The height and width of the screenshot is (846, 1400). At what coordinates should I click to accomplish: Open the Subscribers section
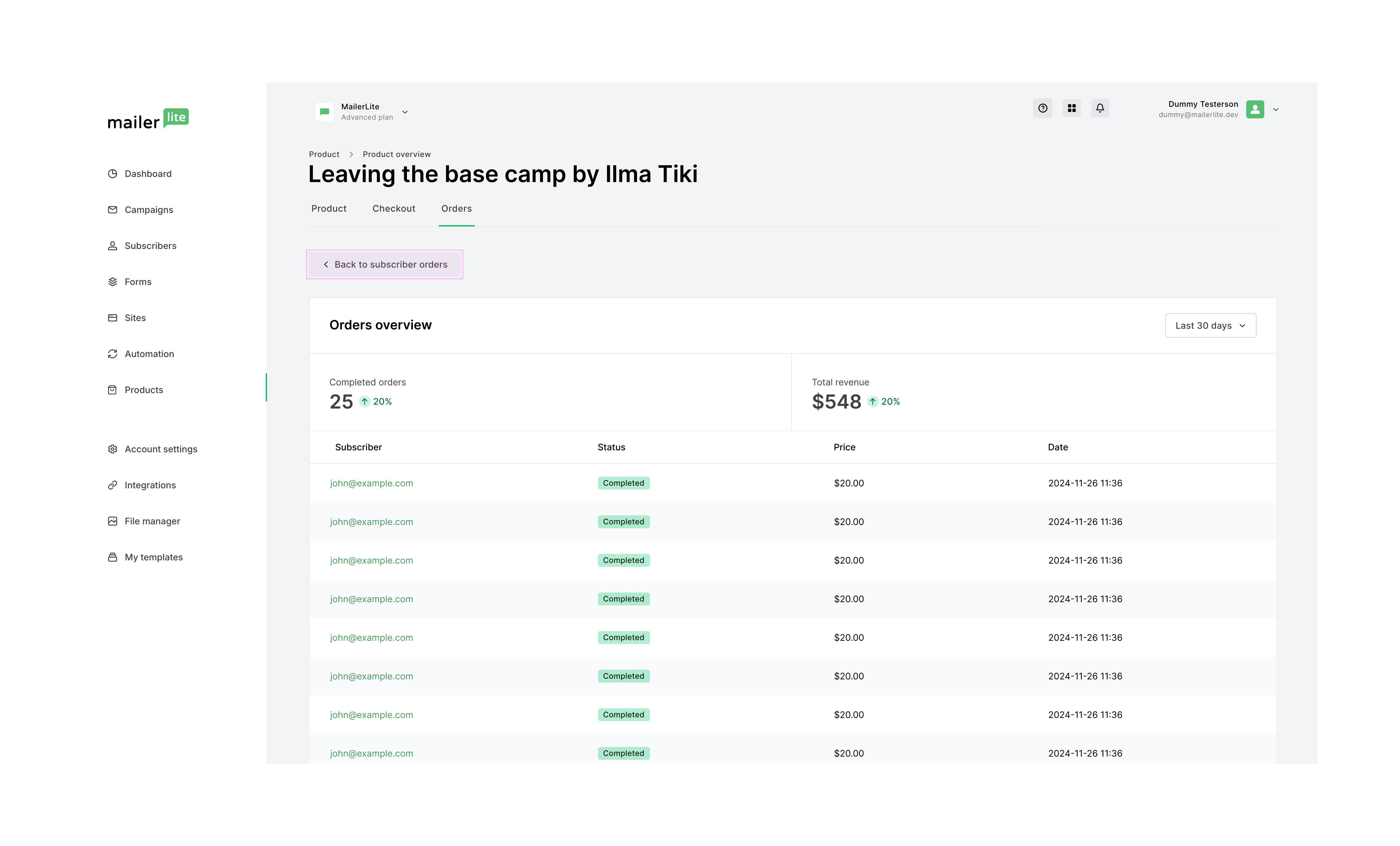click(x=151, y=245)
